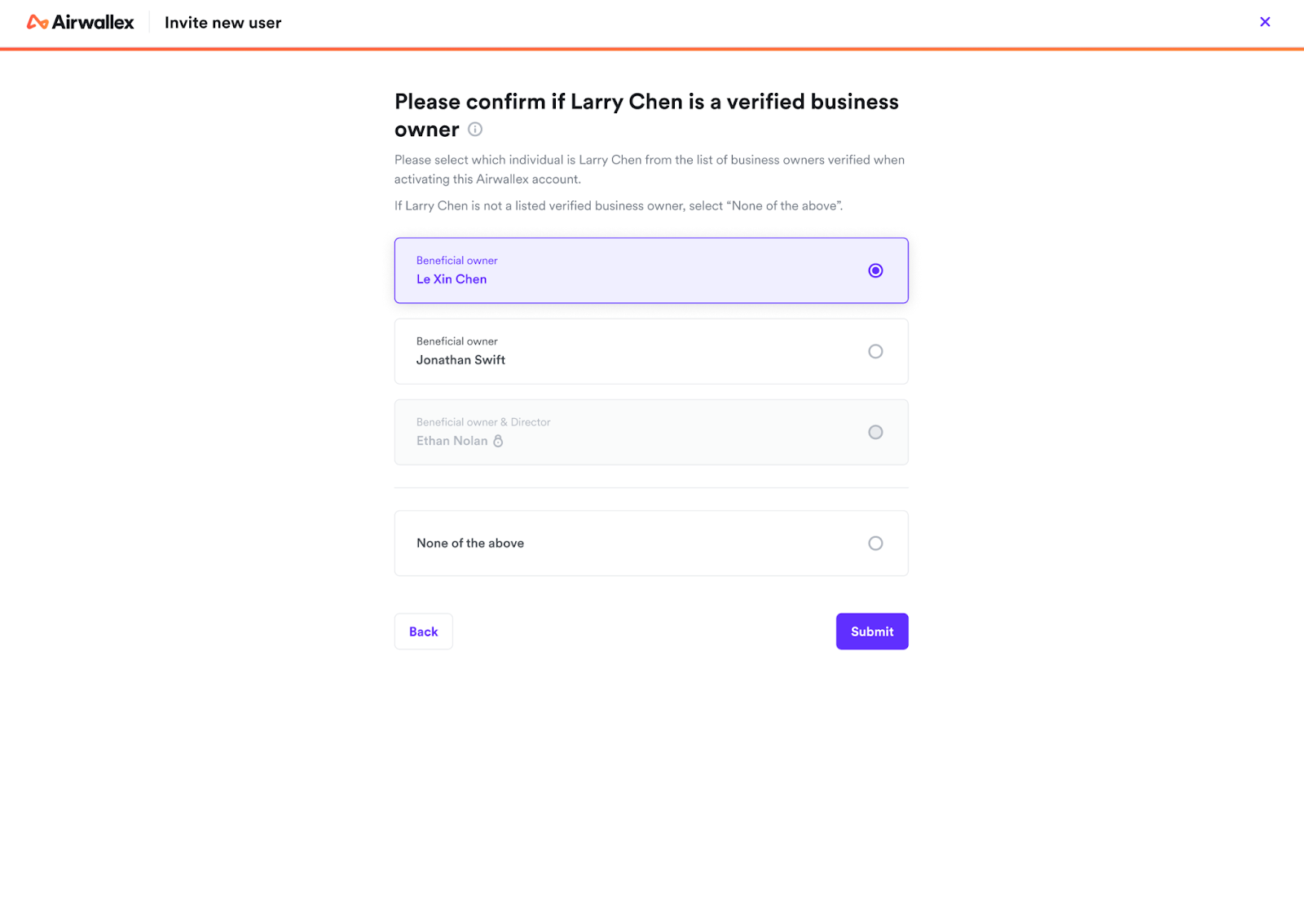Image resolution: width=1304 pixels, height=924 pixels.
Task: Click the Airwallex logo icon
Action: [x=37, y=23]
